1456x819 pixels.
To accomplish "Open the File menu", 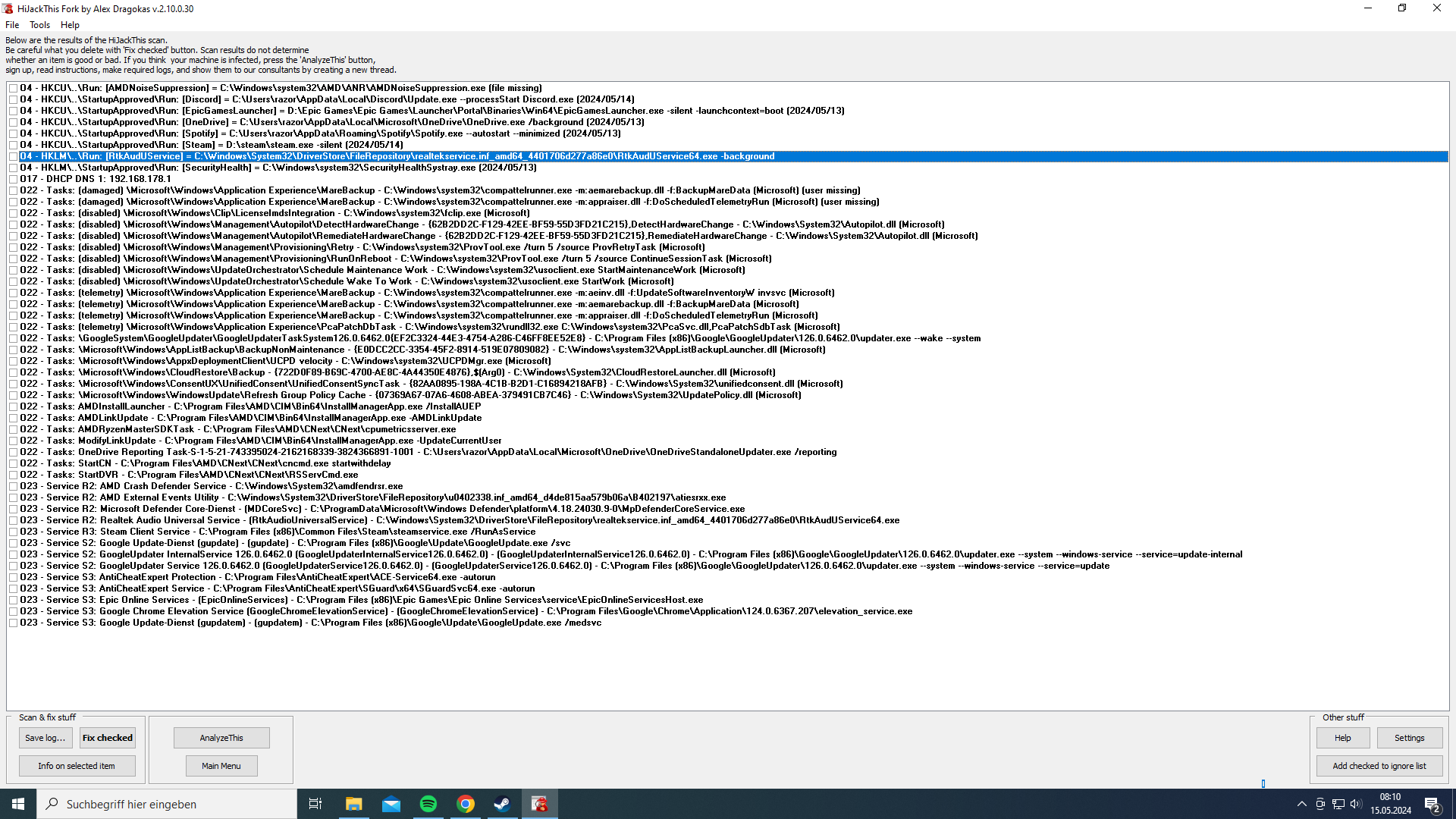I will pyautogui.click(x=12, y=25).
